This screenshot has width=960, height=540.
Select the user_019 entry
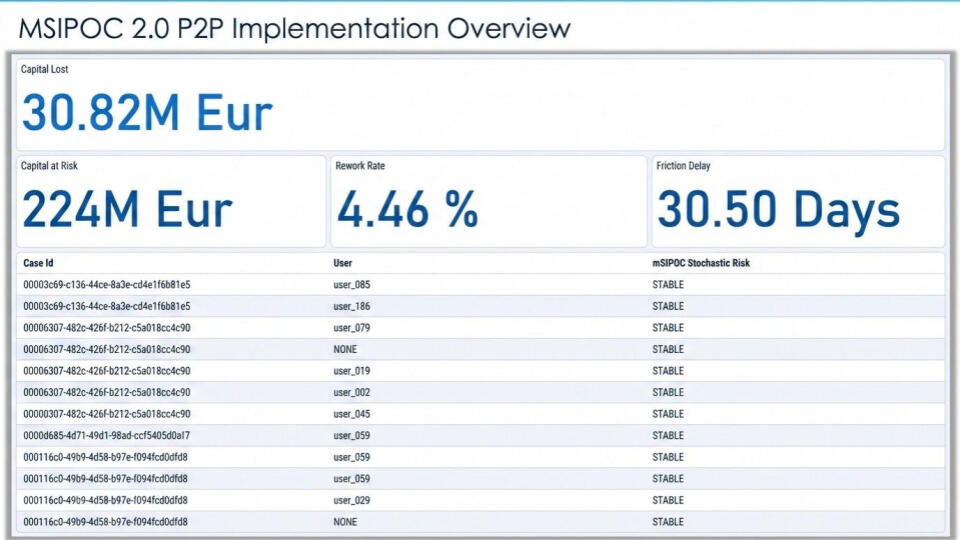(x=352, y=371)
